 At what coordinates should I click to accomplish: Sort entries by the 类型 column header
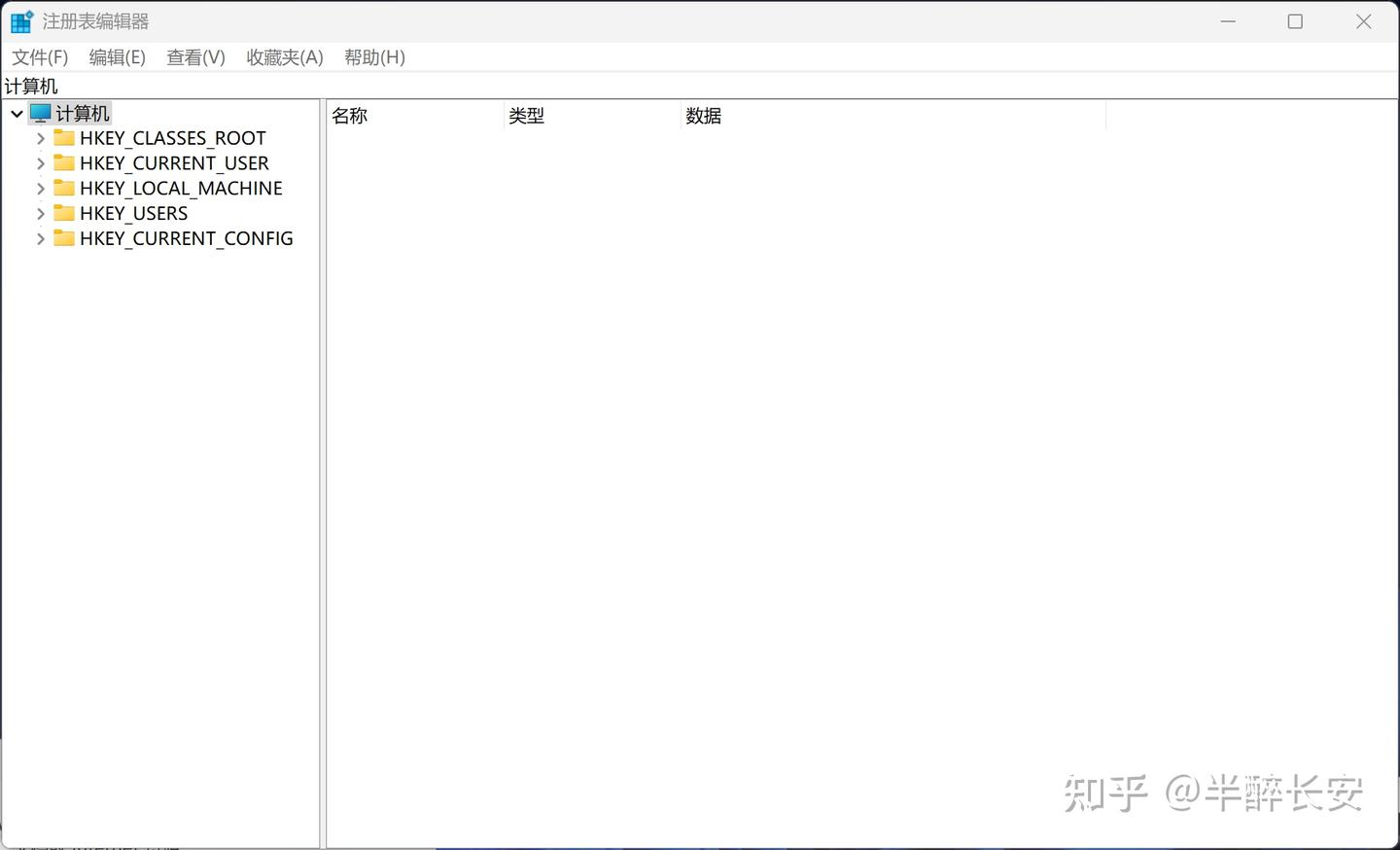click(x=526, y=115)
